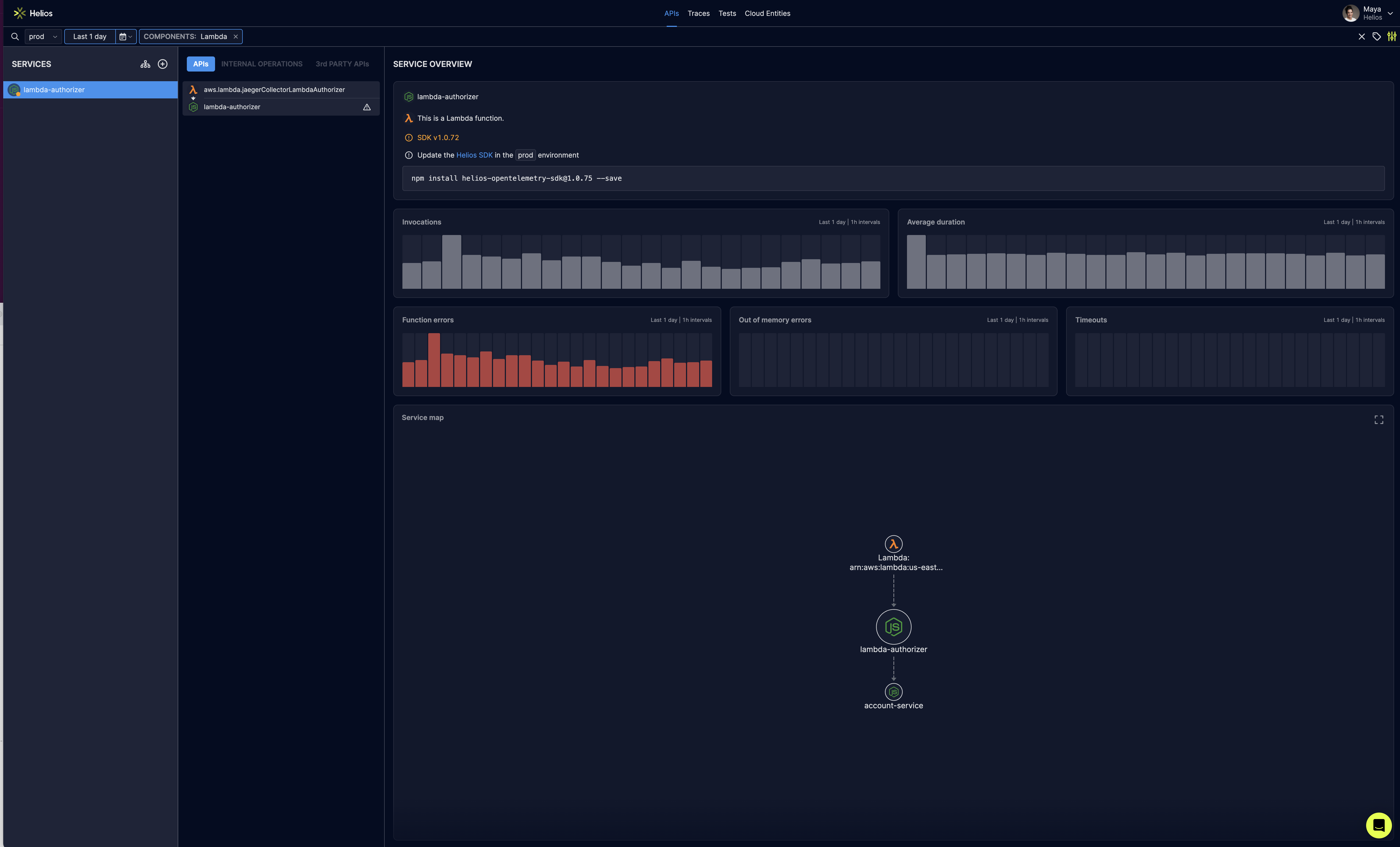Open the calendar date picker dropdown
The image size is (1400, 847).
click(126, 36)
